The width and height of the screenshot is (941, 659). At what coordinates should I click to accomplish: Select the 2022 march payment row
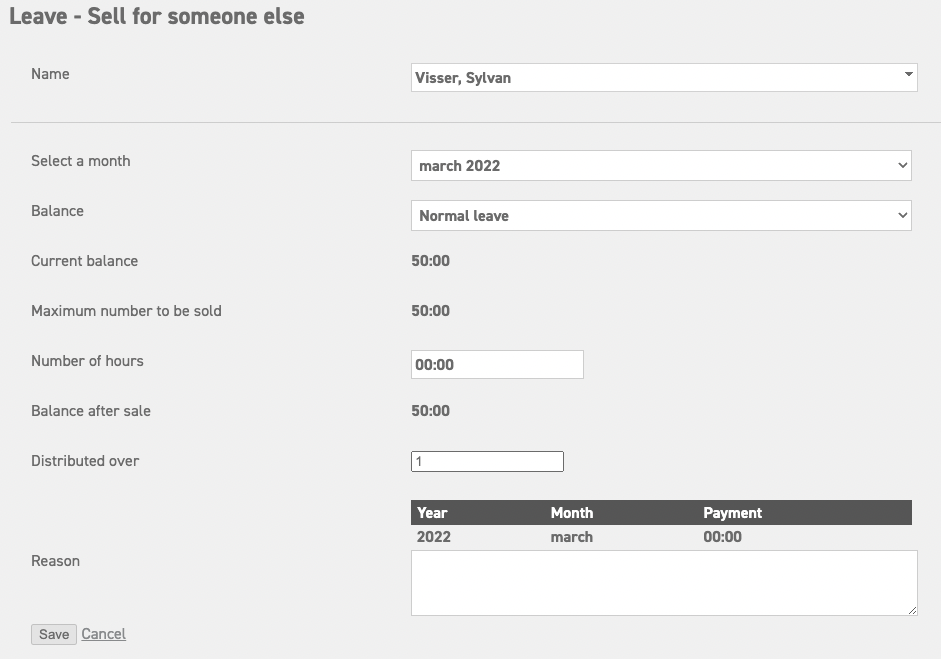(x=661, y=536)
